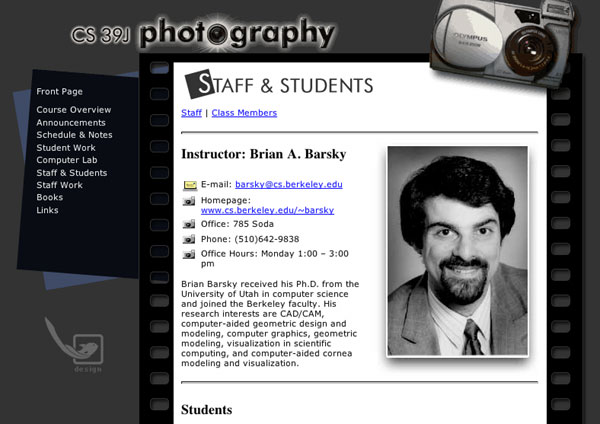Click the Office: 785 Soda text
Image resolution: width=600 pixels, height=424 pixels.
point(237,224)
